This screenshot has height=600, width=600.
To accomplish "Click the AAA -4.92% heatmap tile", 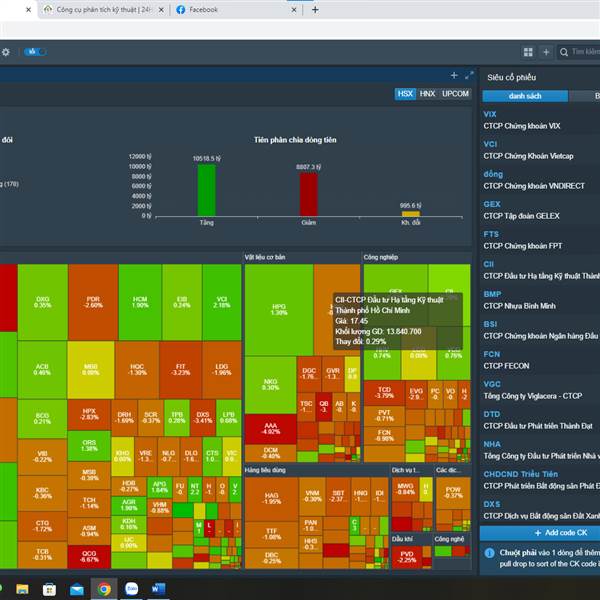I will 271,429.
